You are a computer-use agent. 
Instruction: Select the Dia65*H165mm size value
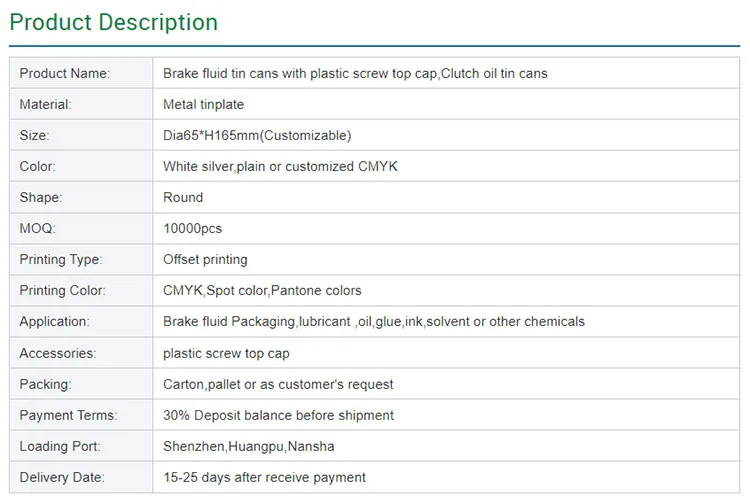point(257,135)
